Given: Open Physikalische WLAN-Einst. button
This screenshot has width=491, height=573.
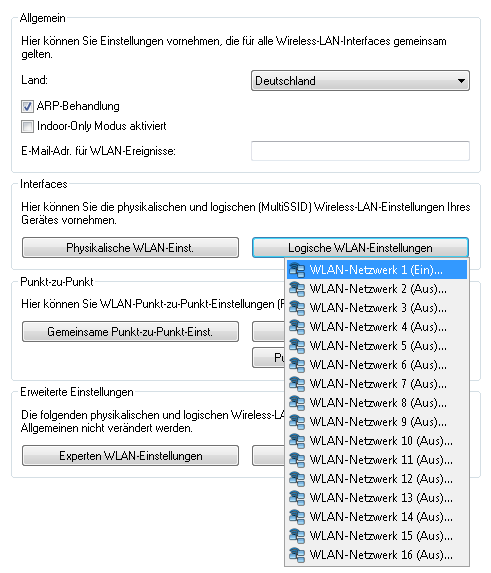Looking at the screenshot, I should click(130, 248).
